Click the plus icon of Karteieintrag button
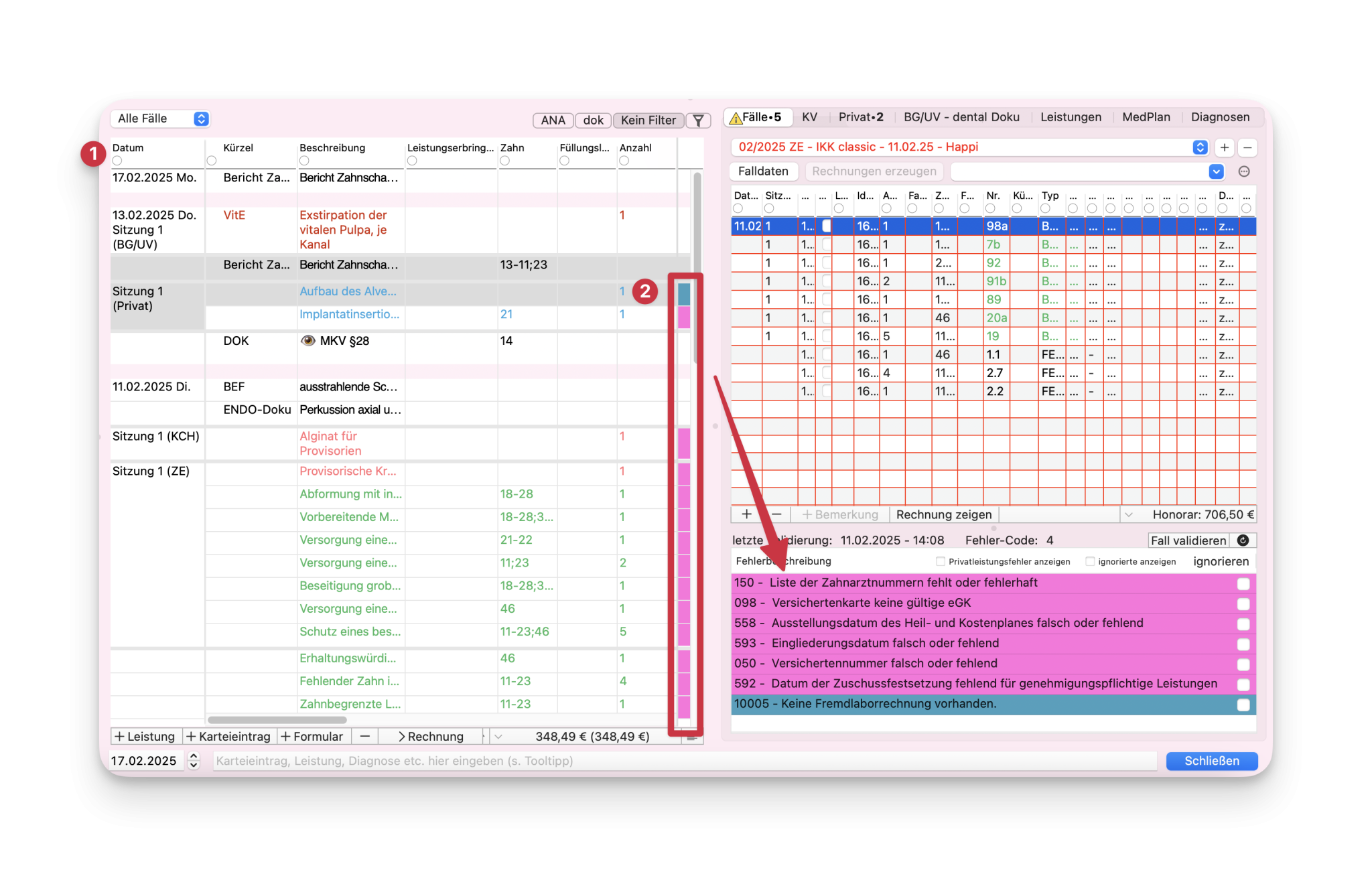The image size is (1372, 876). point(191,737)
